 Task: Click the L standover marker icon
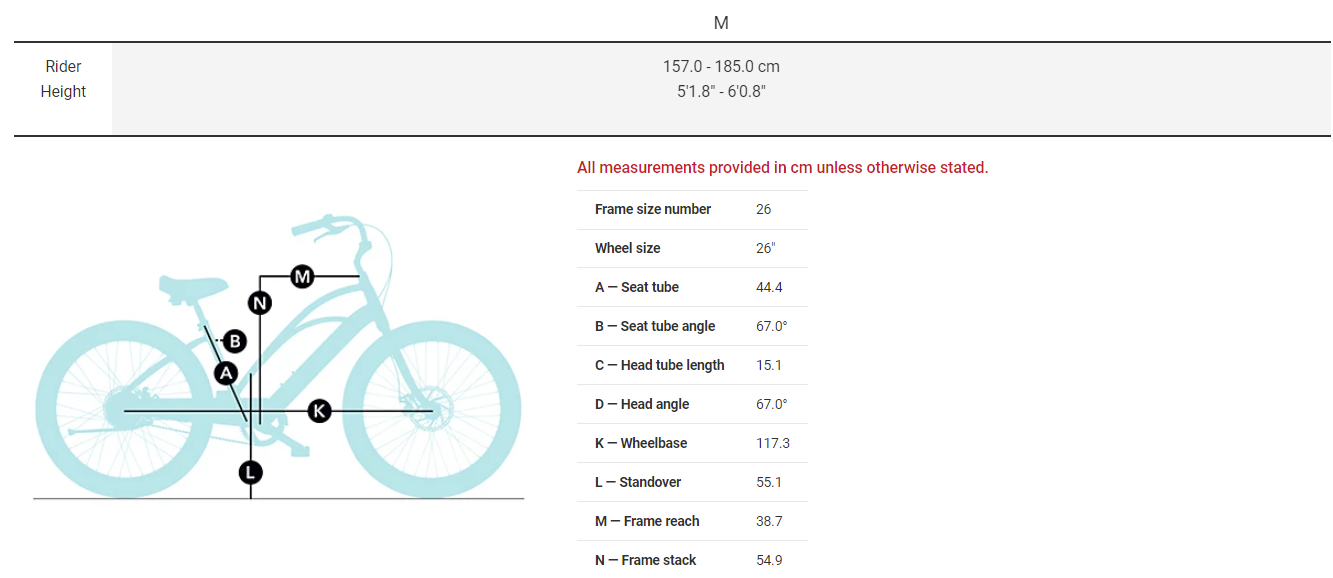251,472
